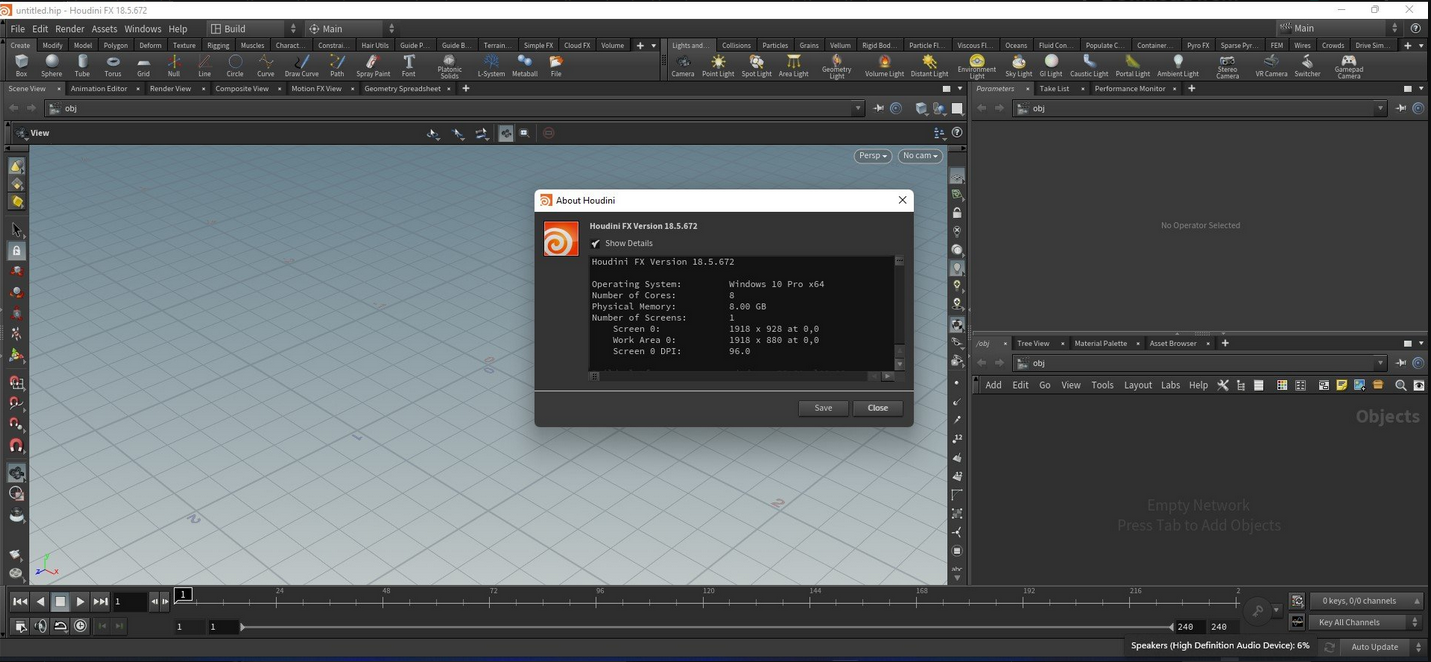Click the speakers volume tray notification

pyautogui.click(x=1219, y=646)
